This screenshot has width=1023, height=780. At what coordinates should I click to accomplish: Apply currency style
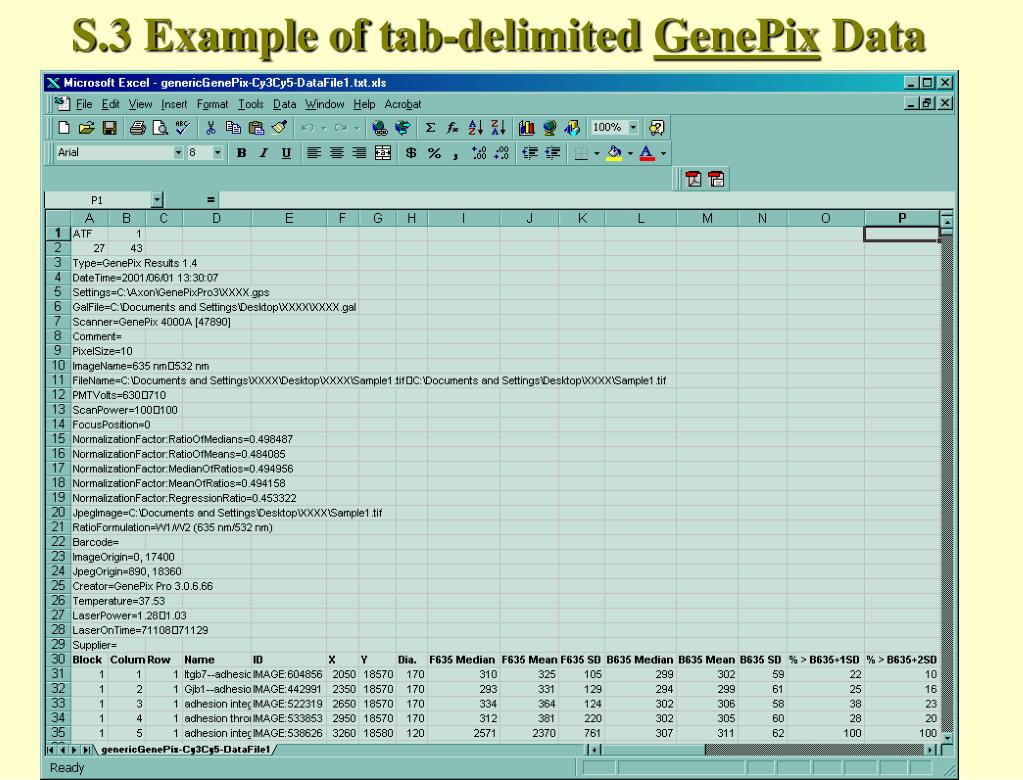[x=411, y=153]
